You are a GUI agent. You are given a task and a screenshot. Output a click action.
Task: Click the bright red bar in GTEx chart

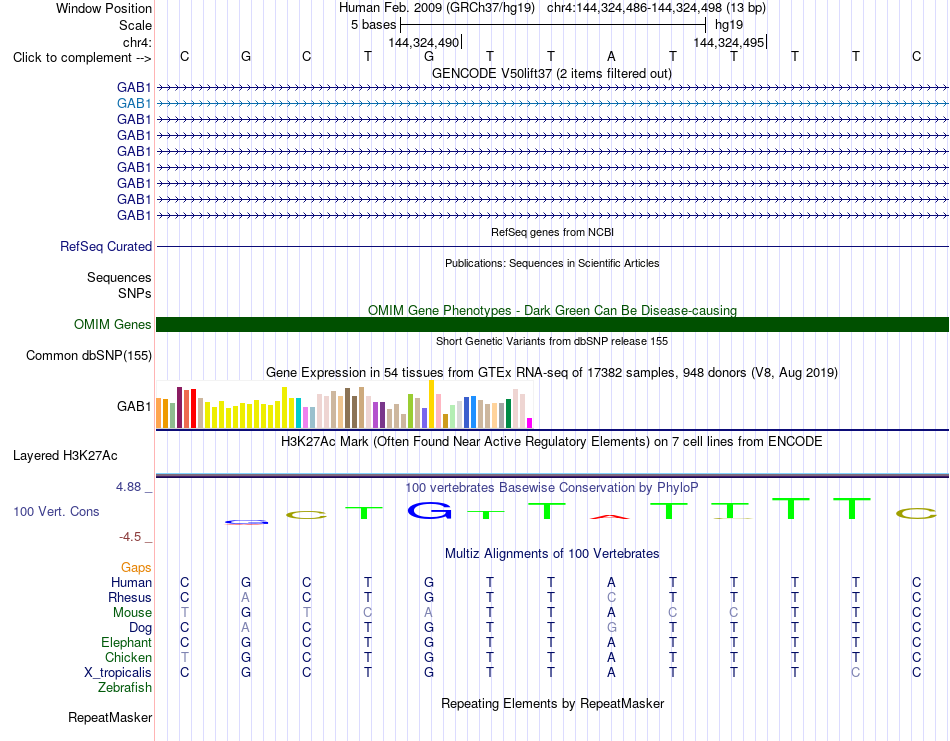tap(193, 409)
